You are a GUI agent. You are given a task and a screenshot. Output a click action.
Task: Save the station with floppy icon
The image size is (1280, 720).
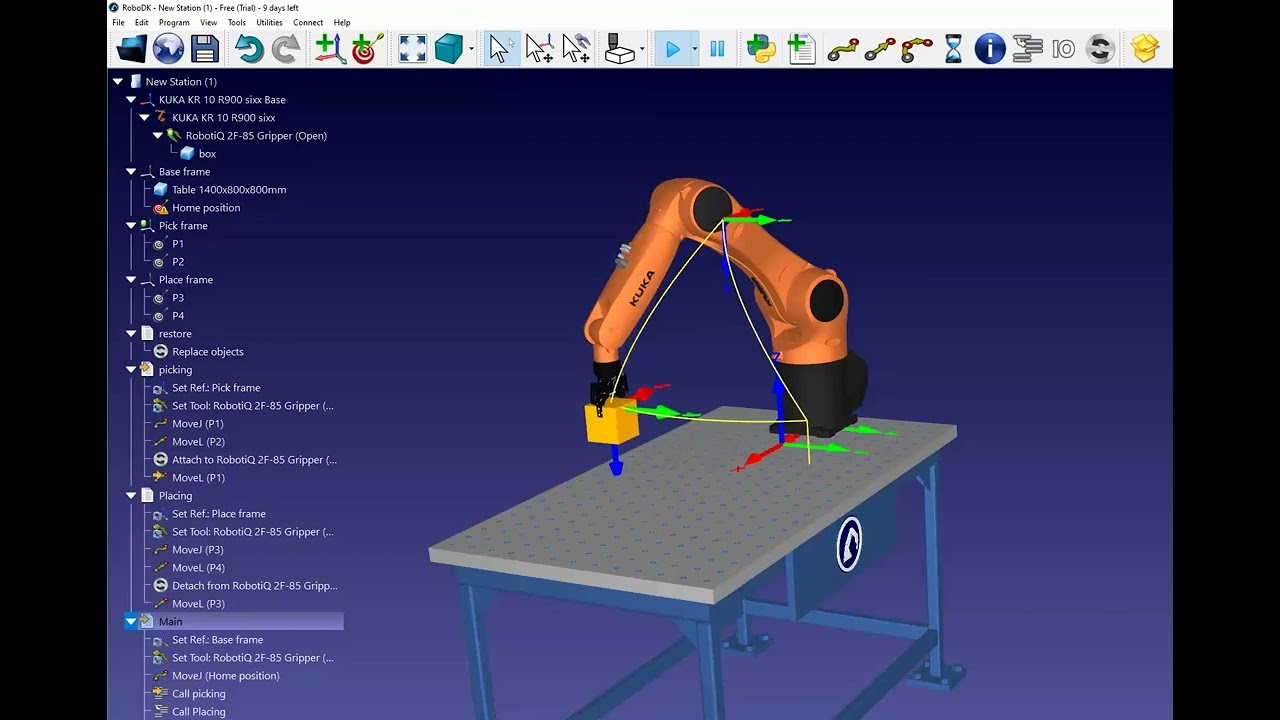pyautogui.click(x=205, y=48)
